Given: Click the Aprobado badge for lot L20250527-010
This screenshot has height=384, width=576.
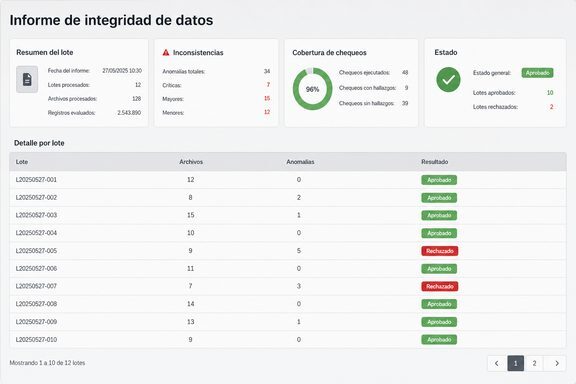Looking at the screenshot, I should click(439, 340).
